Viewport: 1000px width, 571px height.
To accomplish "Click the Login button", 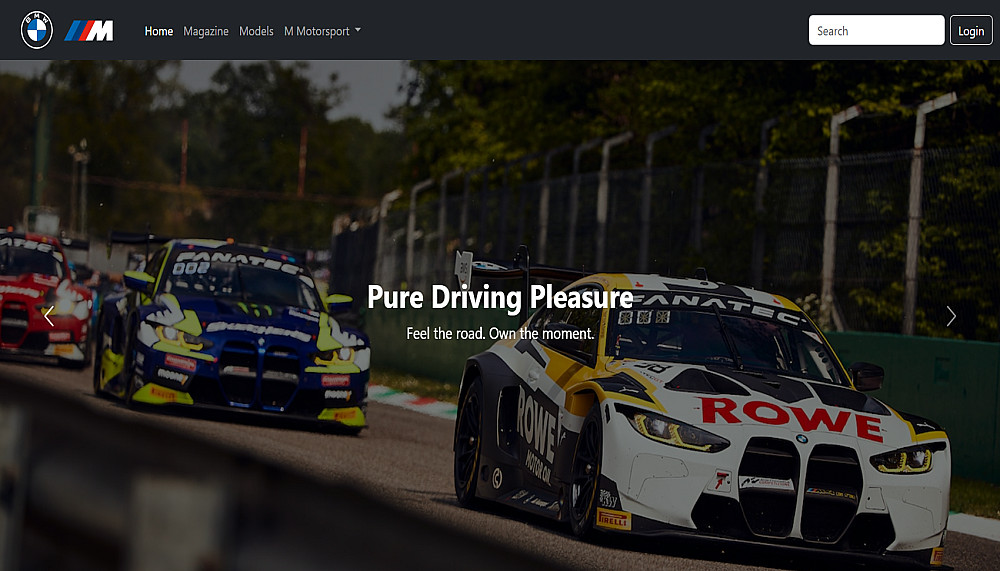I will [971, 30].
